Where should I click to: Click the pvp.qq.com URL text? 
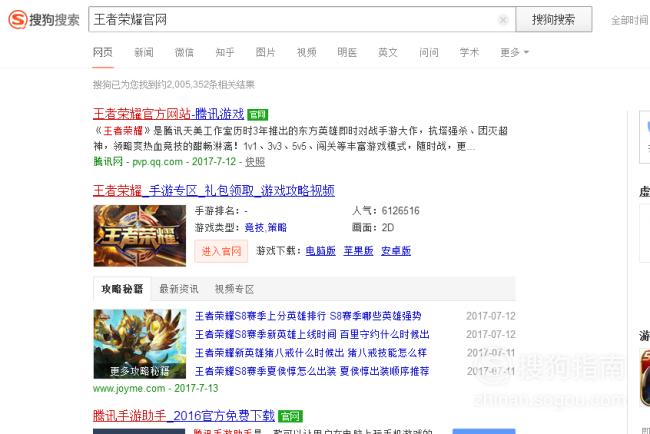(x=157, y=162)
